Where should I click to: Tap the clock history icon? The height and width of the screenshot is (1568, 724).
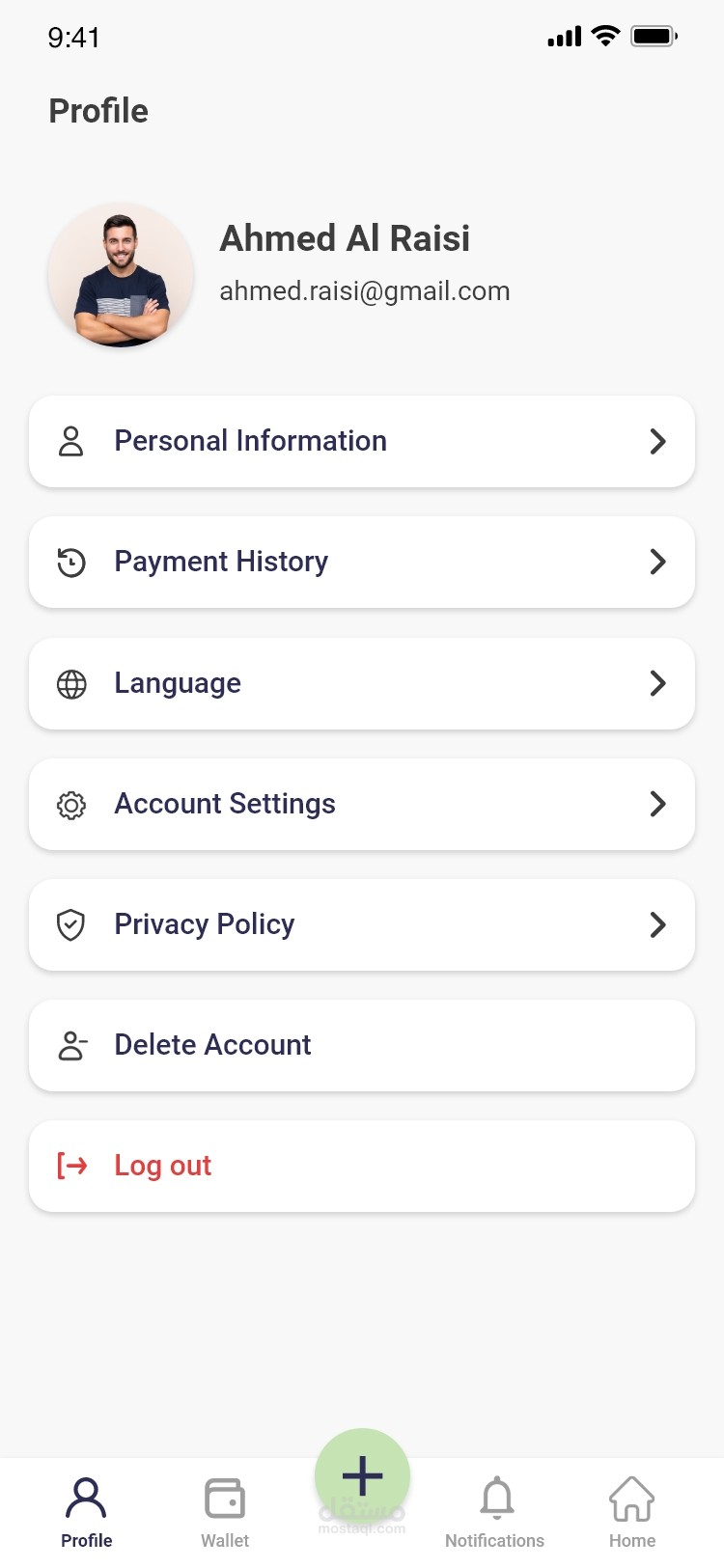pos(71,563)
